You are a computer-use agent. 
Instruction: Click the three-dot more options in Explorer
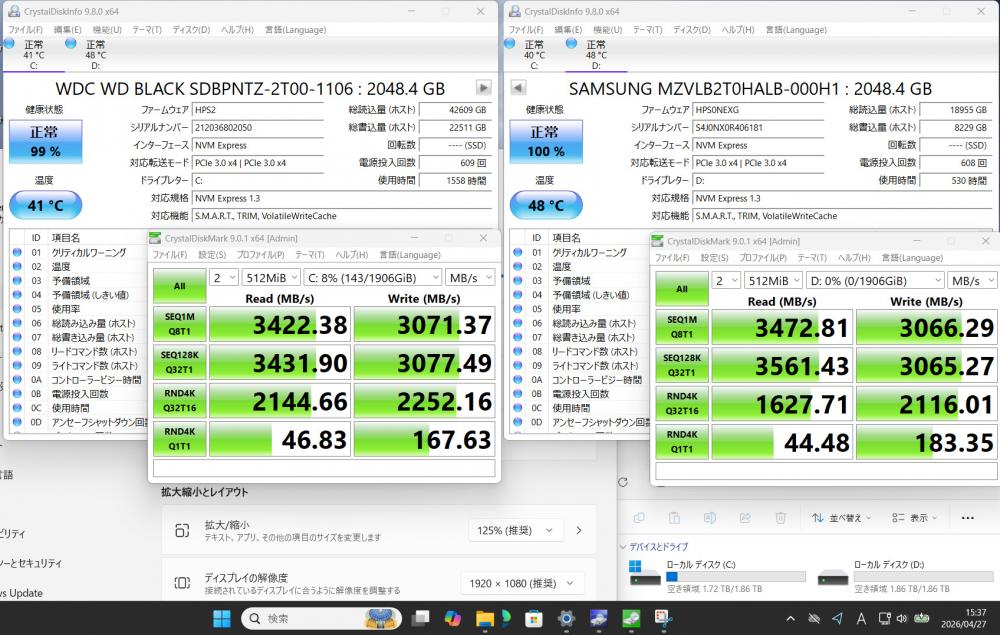tap(967, 518)
